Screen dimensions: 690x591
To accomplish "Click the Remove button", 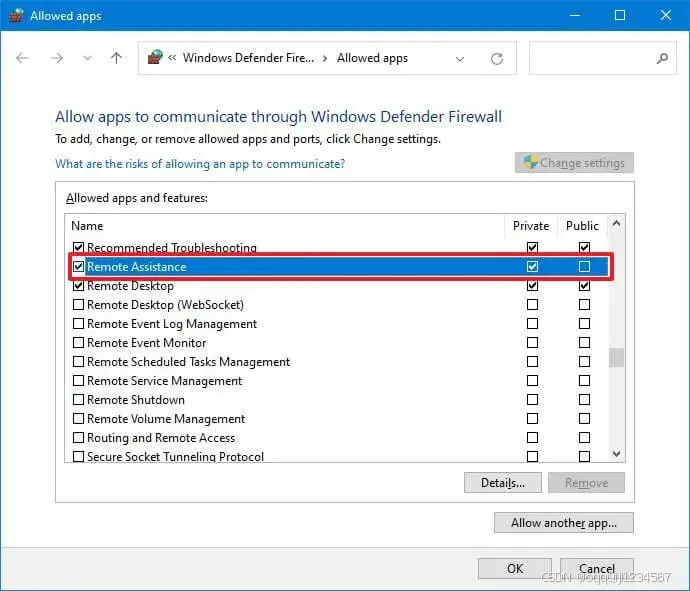I will tap(586, 483).
